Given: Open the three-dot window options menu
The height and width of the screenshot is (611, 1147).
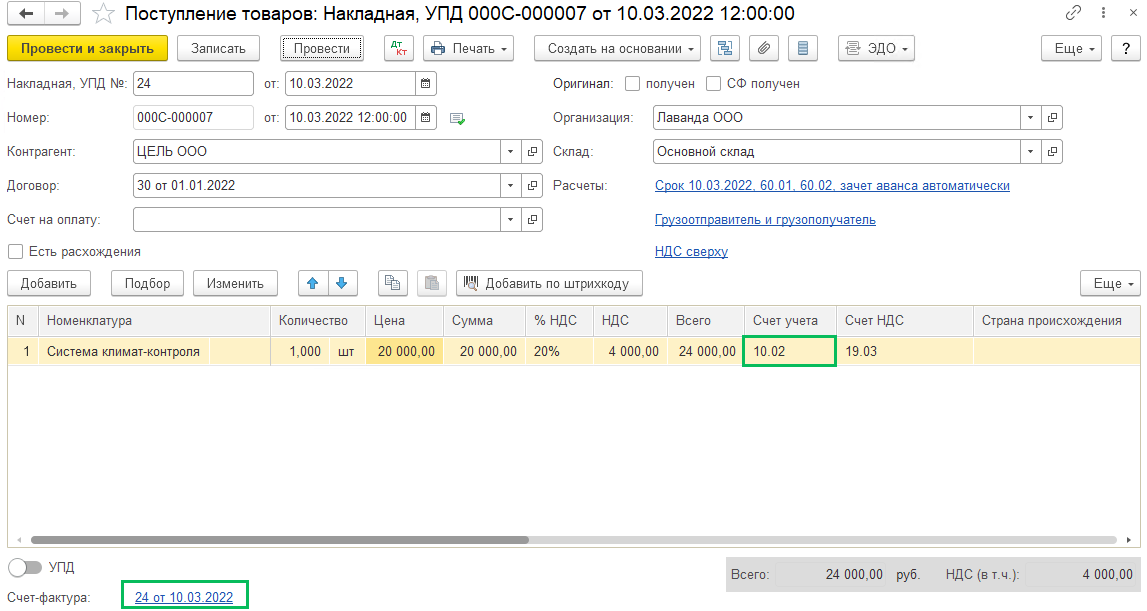Looking at the screenshot, I should tap(1103, 13).
